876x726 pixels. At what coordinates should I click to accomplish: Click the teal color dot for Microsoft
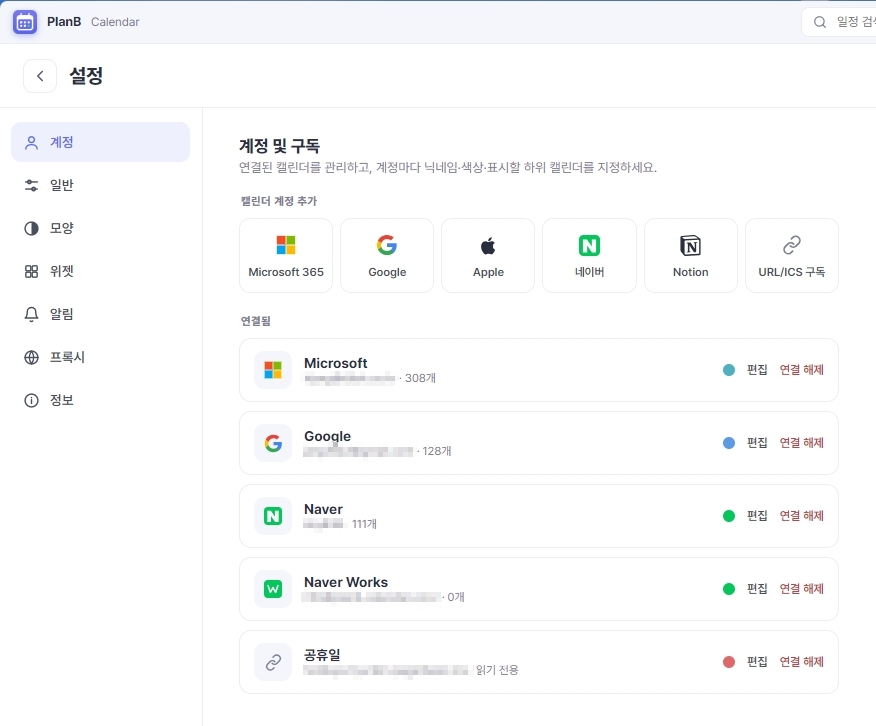point(729,370)
